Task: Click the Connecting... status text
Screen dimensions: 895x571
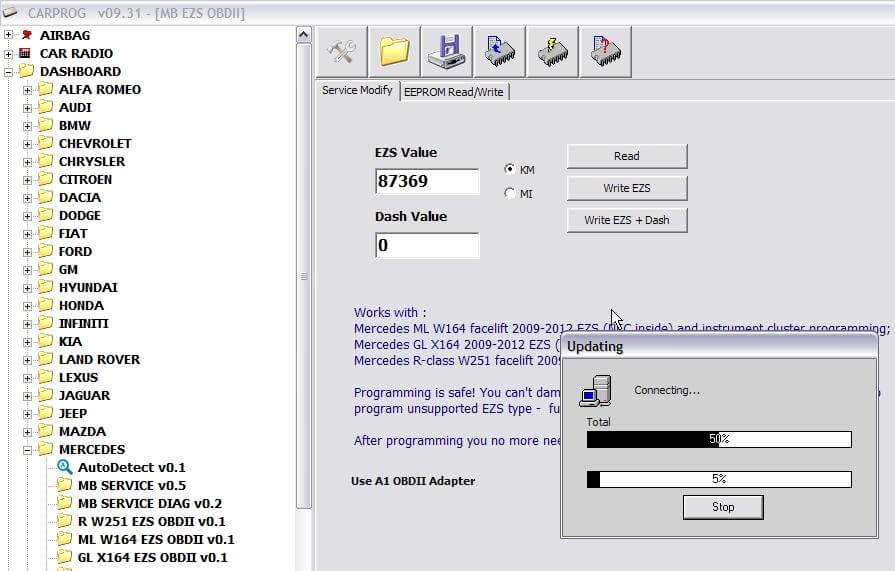Action: point(667,391)
